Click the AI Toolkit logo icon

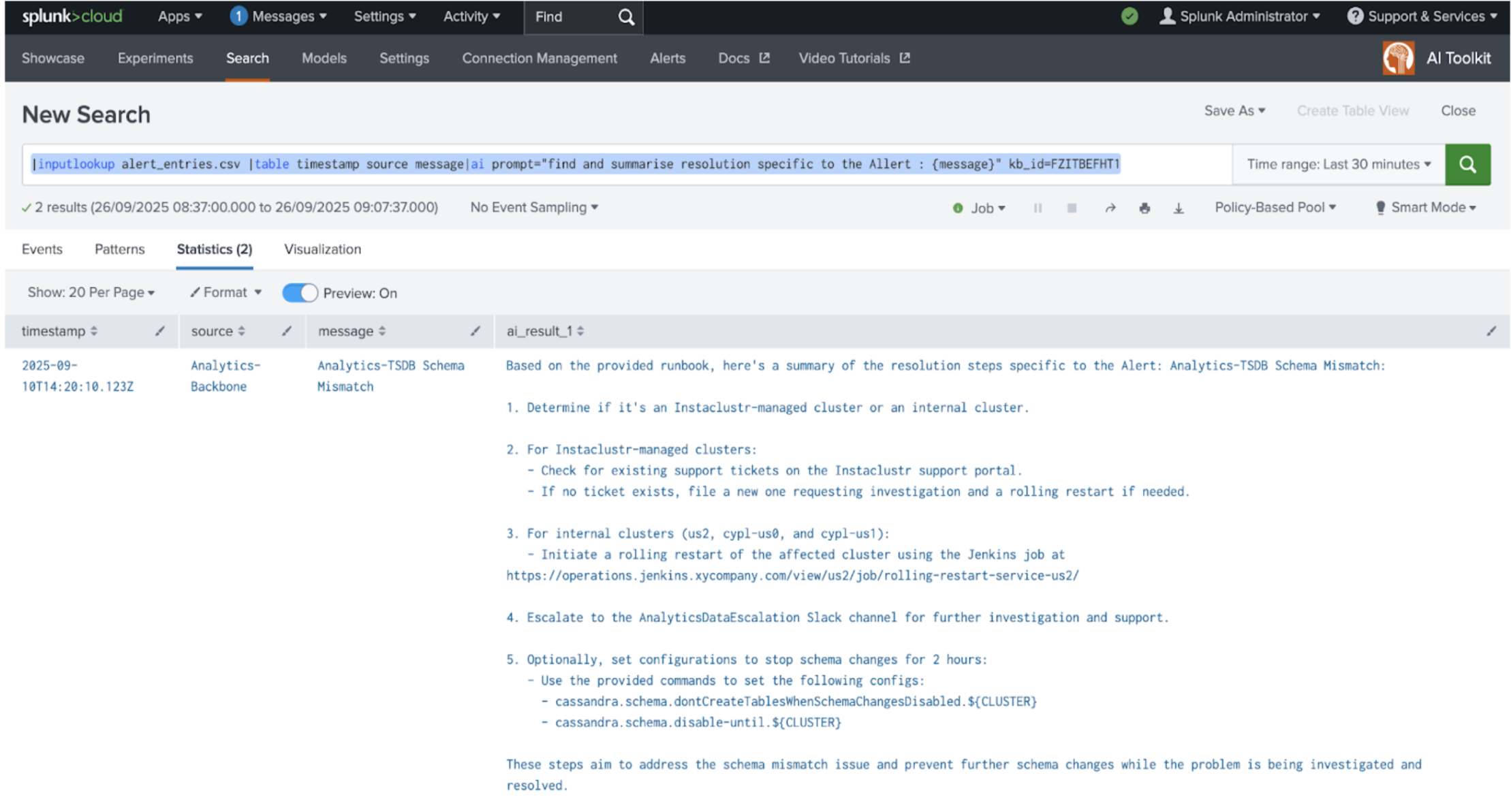1399,58
